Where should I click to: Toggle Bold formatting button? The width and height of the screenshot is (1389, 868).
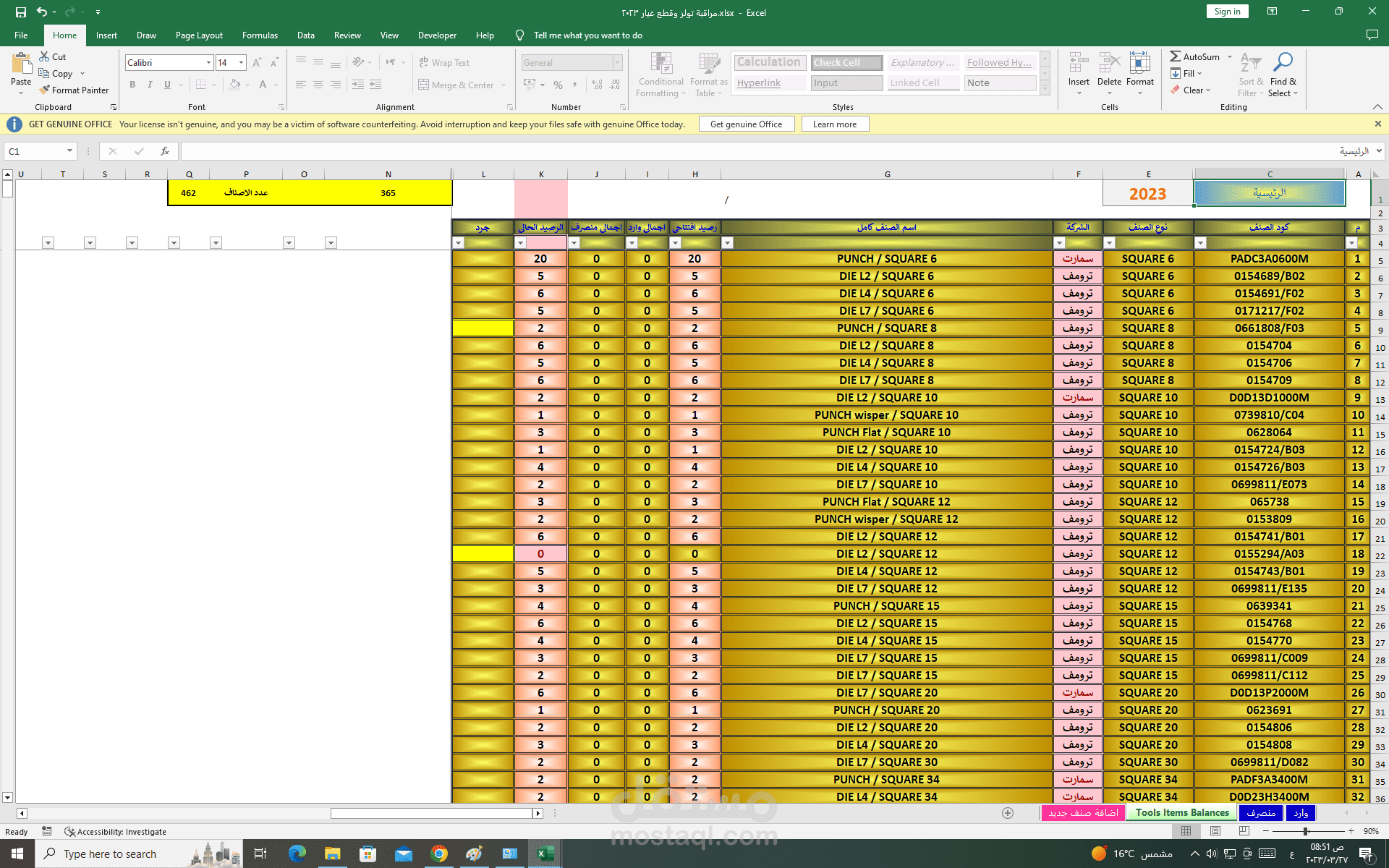click(x=132, y=85)
